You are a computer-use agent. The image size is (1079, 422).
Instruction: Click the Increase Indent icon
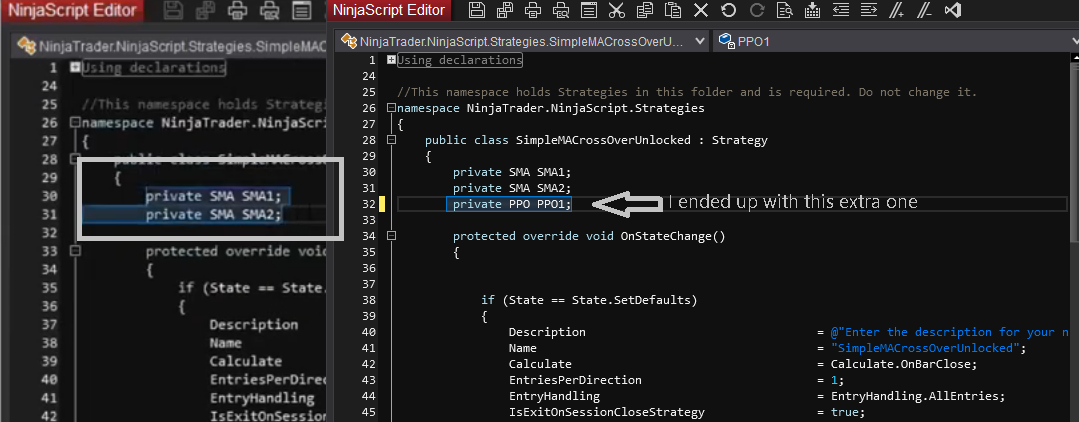pyautogui.click(x=868, y=10)
